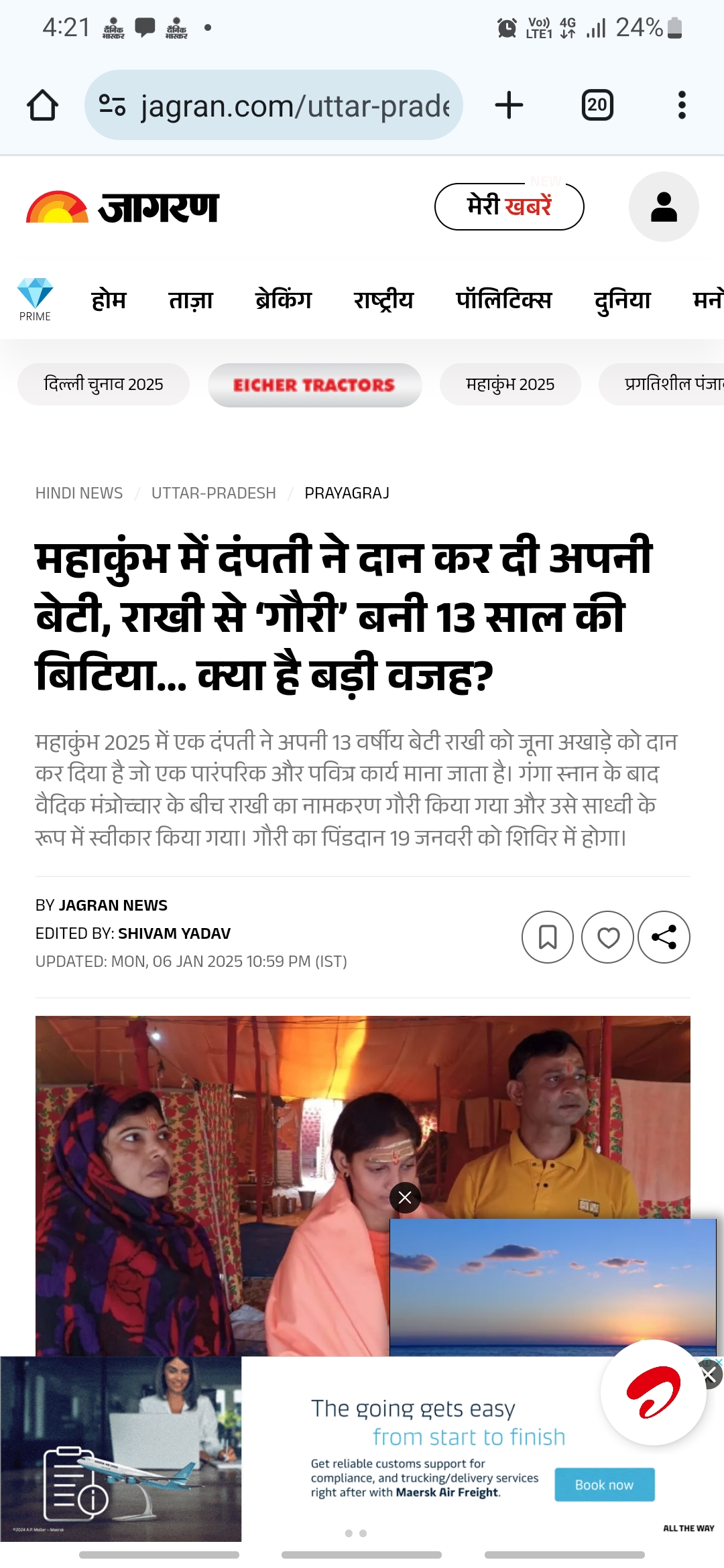Tap the floating sunset video thumbnail
Screen dimensions: 724x1568
point(553,1287)
